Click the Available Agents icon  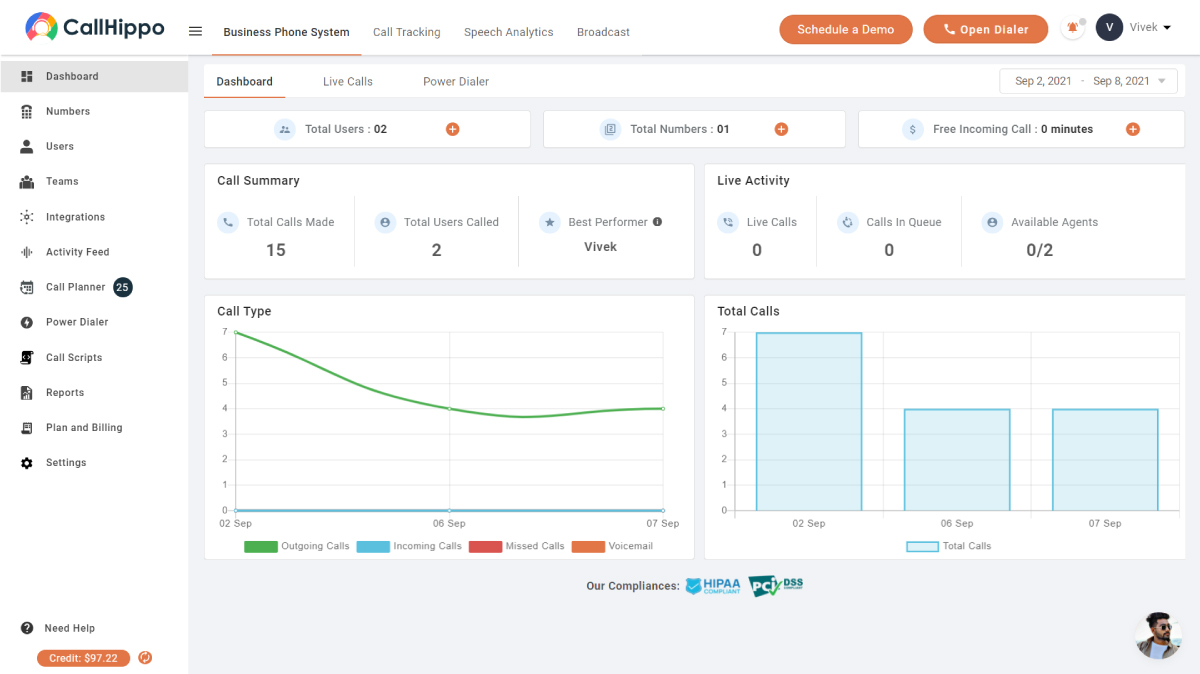click(992, 222)
